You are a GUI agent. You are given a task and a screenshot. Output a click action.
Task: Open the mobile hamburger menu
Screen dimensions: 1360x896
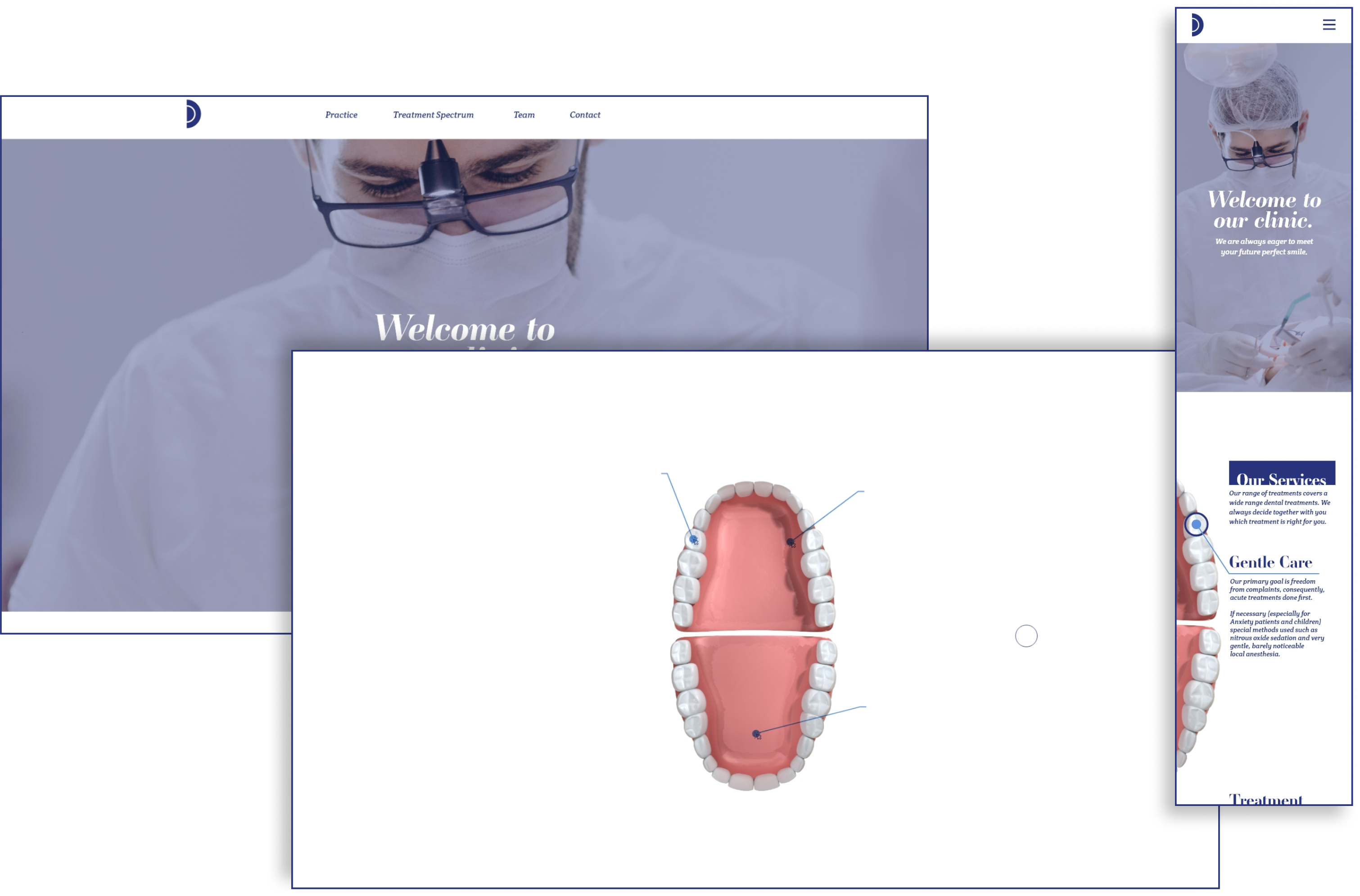(x=1328, y=25)
